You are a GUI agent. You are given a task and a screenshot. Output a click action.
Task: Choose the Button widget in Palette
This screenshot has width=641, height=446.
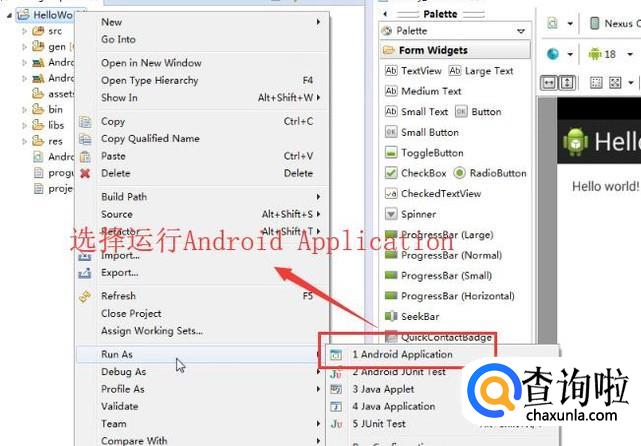coord(478,112)
